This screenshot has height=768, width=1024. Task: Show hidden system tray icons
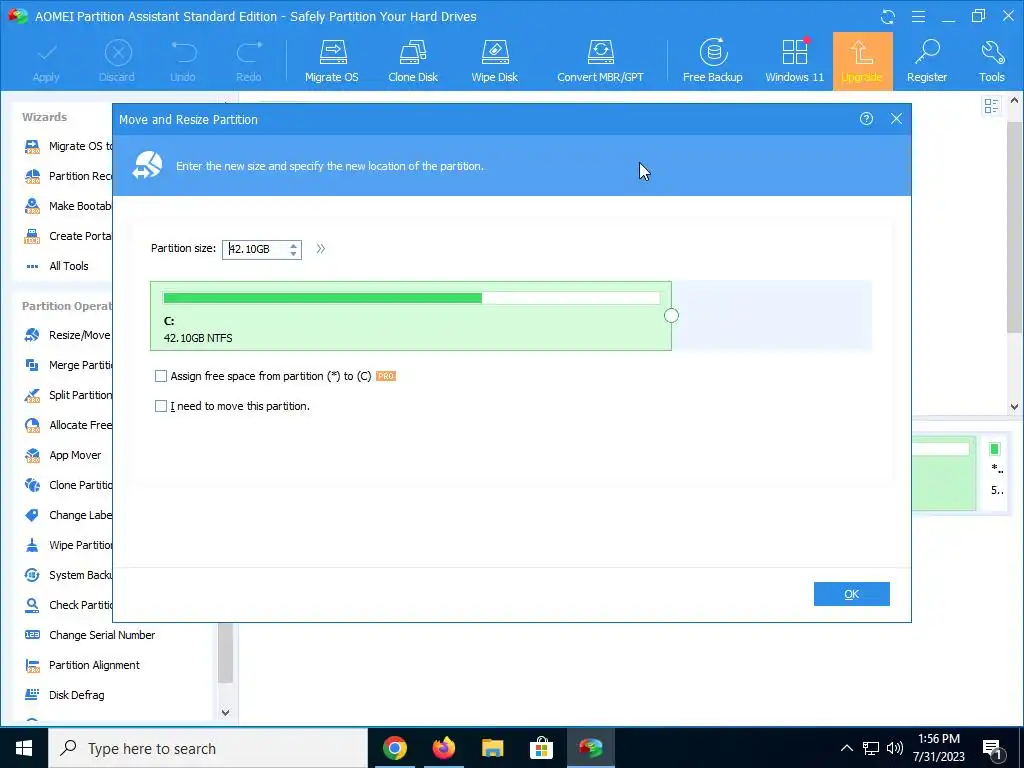[x=846, y=748]
